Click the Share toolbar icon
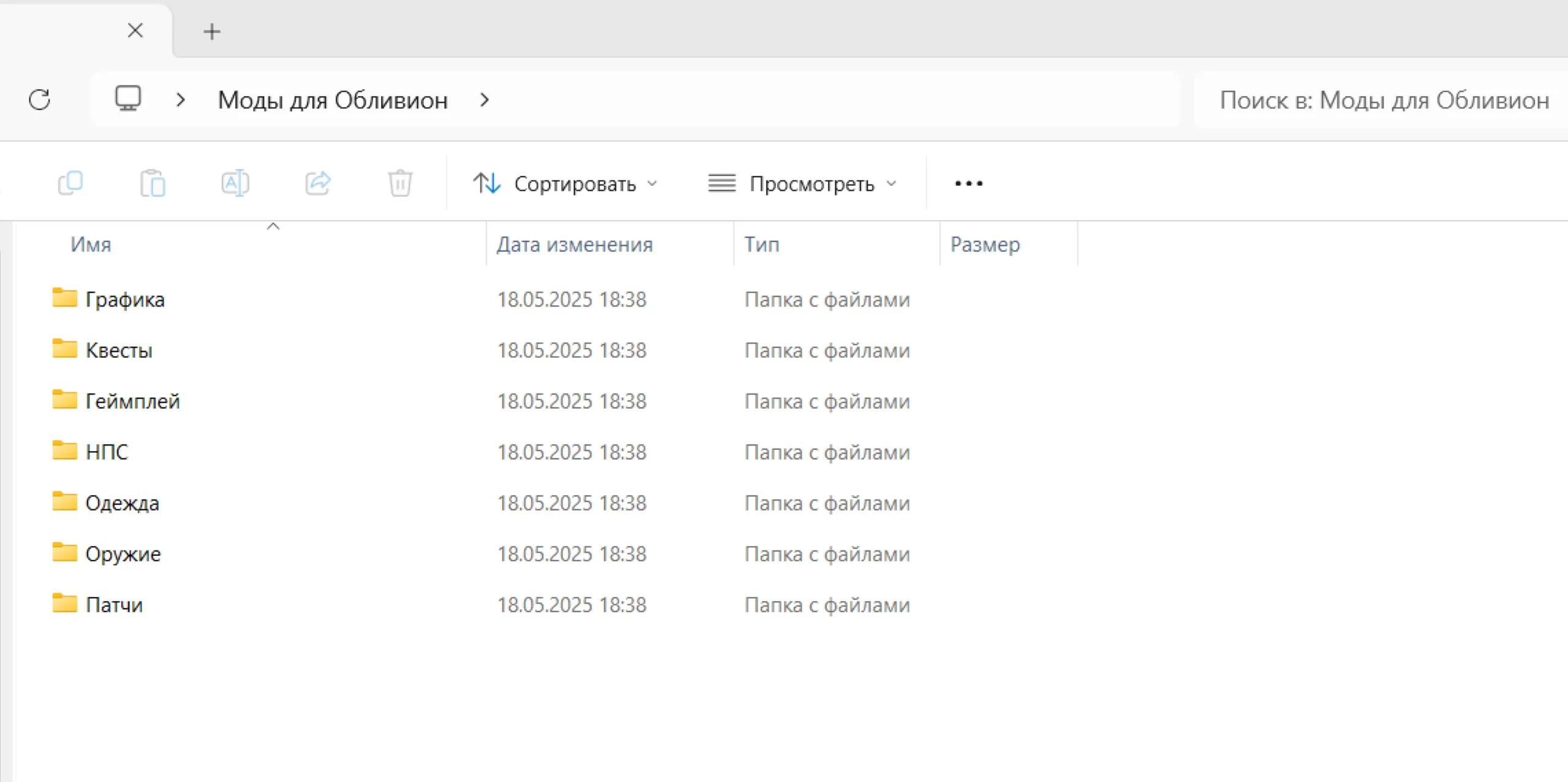Viewport: 1568px width, 782px height. (318, 183)
